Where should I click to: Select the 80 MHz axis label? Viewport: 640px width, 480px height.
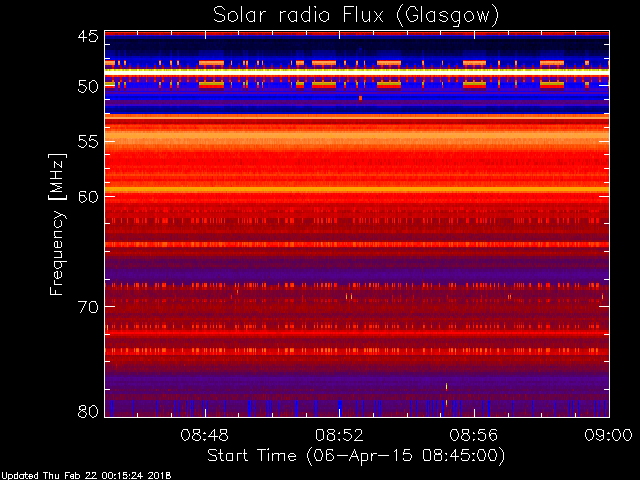[88, 411]
